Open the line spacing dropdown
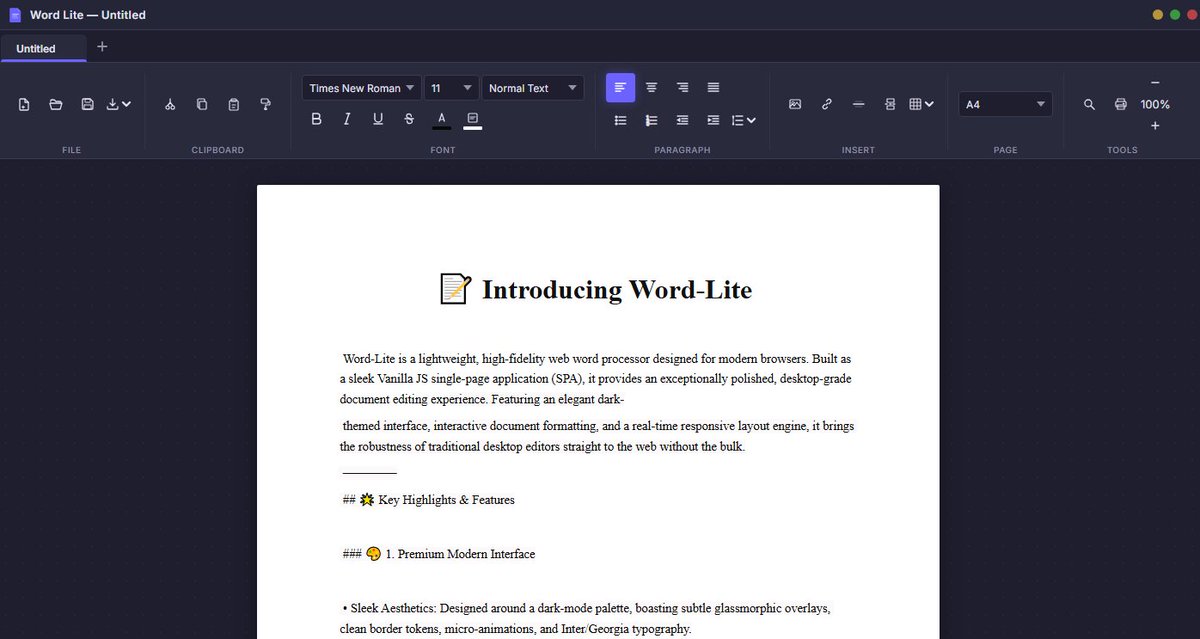This screenshot has width=1200, height=639. [743, 120]
